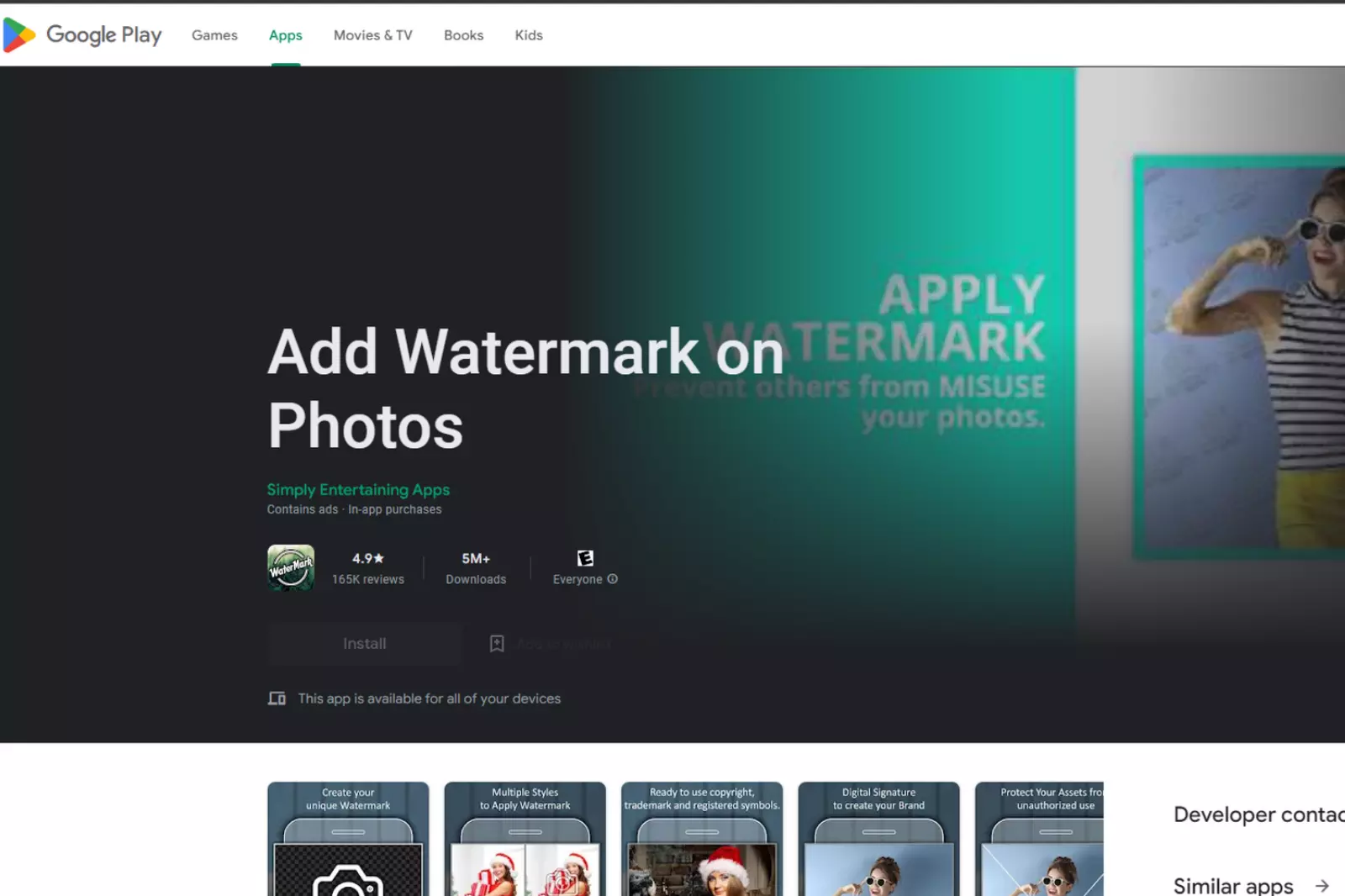Open 'Digital Signature to create your Brand' screenshot

(879, 839)
